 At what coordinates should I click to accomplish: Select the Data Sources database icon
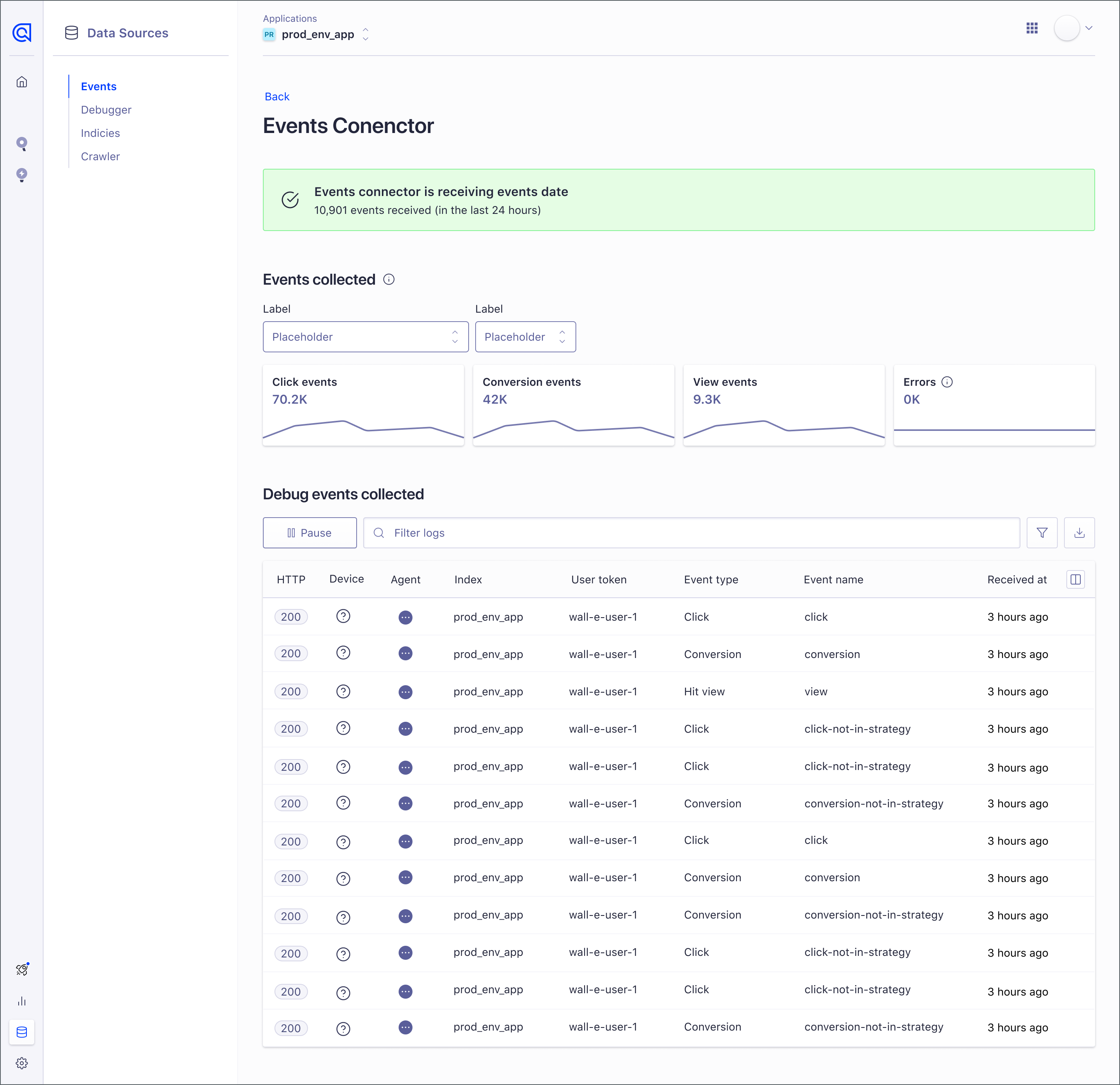[22, 1032]
